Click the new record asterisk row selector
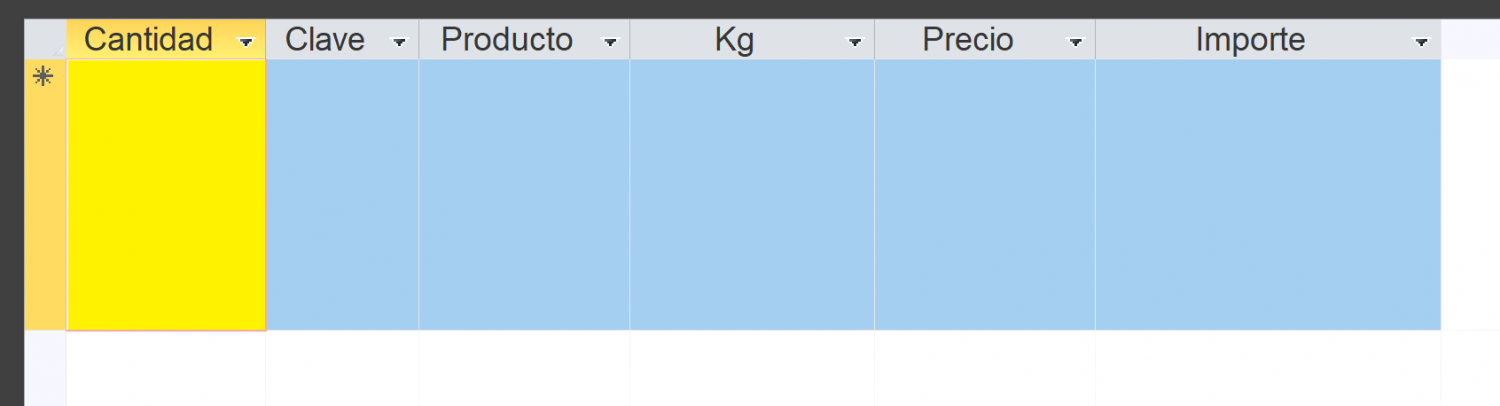The image size is (1500, 406). [45, 195]
